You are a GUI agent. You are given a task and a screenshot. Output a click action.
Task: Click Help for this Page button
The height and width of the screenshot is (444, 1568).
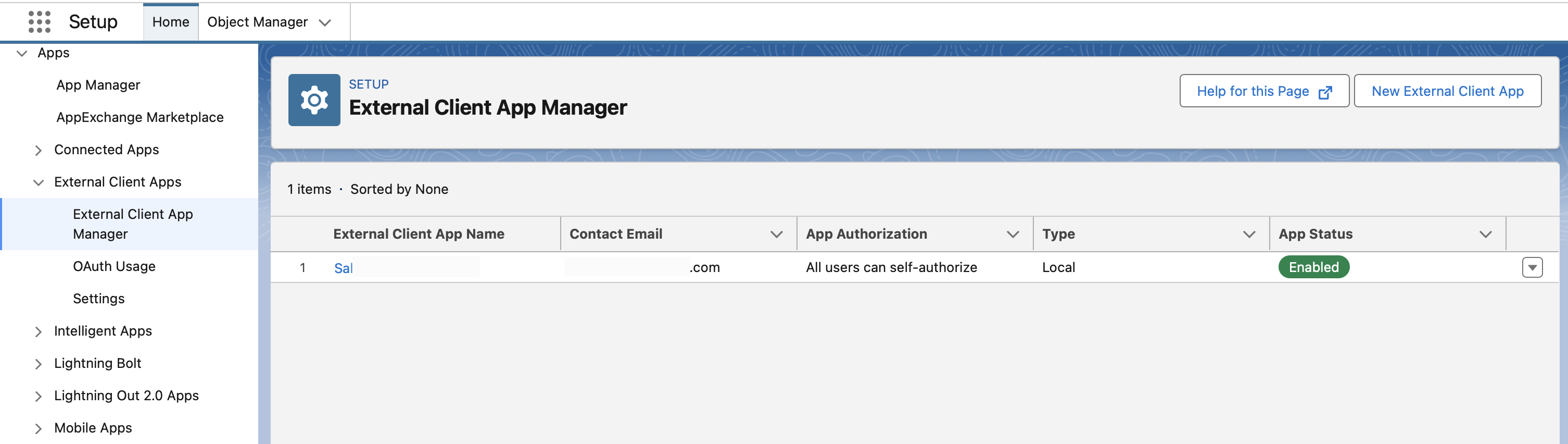[1264, 91]
